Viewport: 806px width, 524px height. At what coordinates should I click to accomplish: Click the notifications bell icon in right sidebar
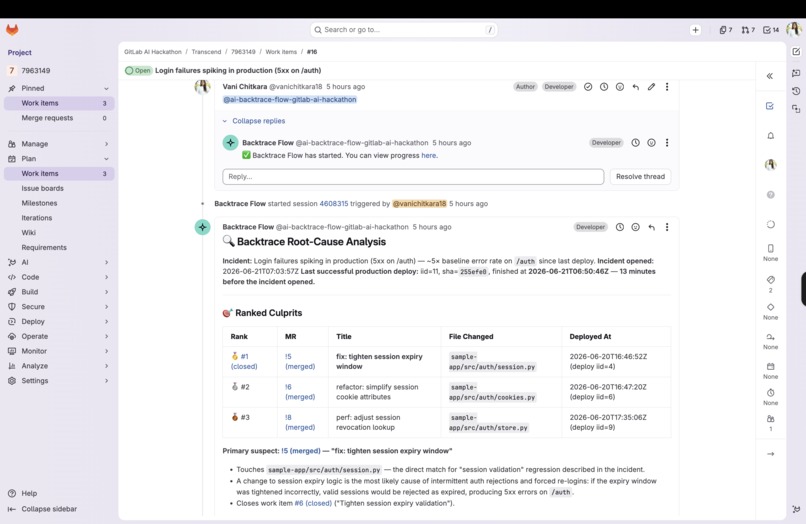tap(770, 135)
